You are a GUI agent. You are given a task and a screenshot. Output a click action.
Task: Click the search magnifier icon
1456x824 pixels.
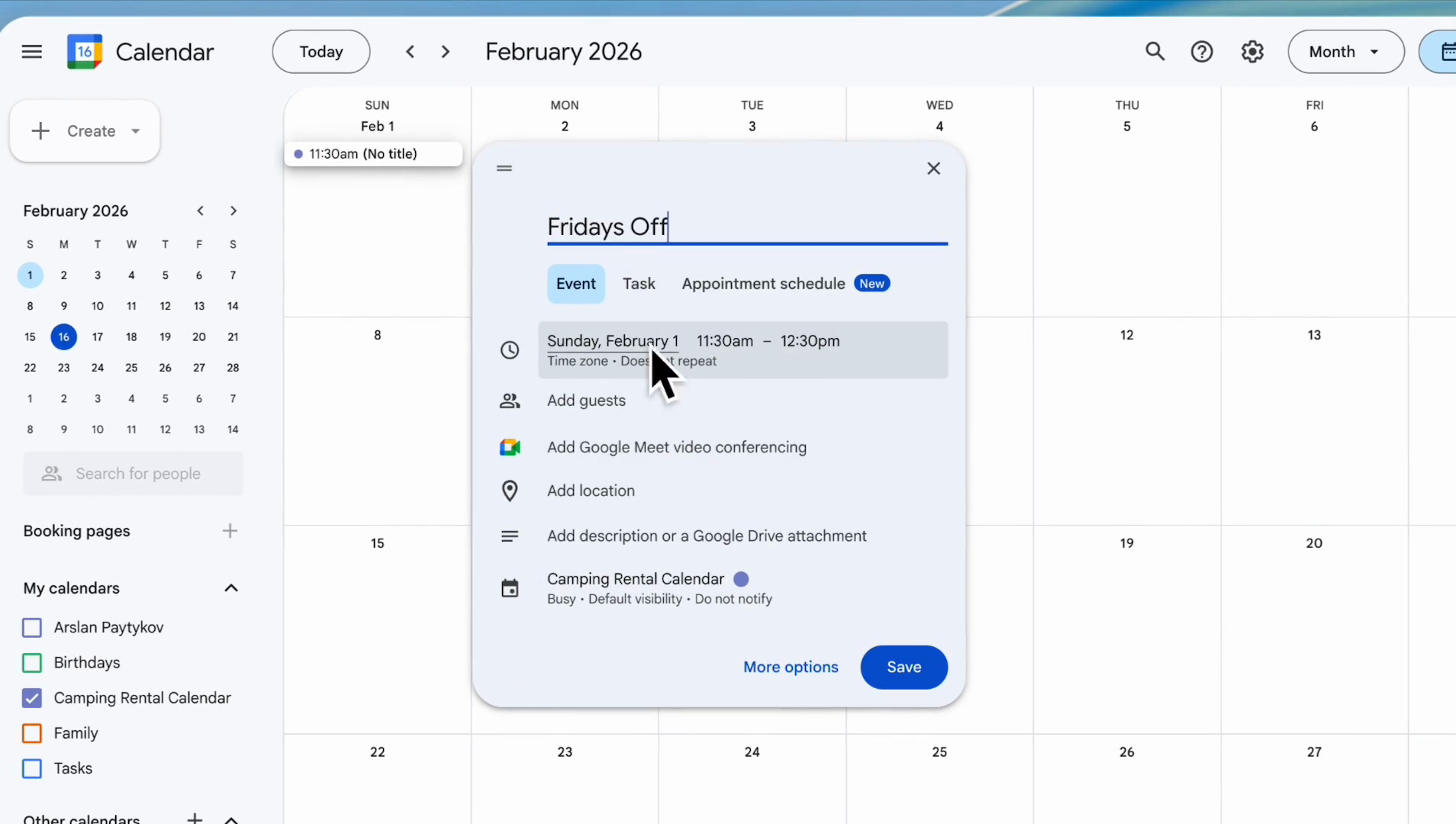[x=1155, y=52]
